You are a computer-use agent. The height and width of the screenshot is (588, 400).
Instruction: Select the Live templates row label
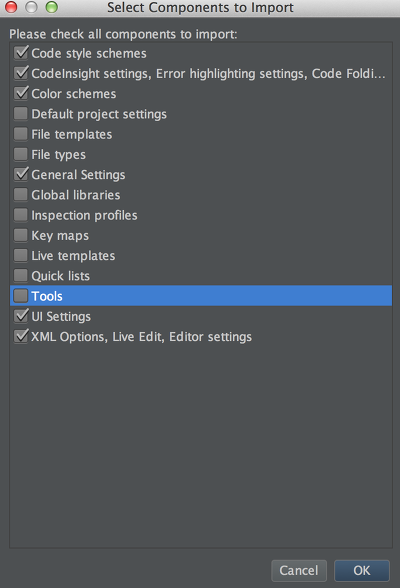[73, 256]
